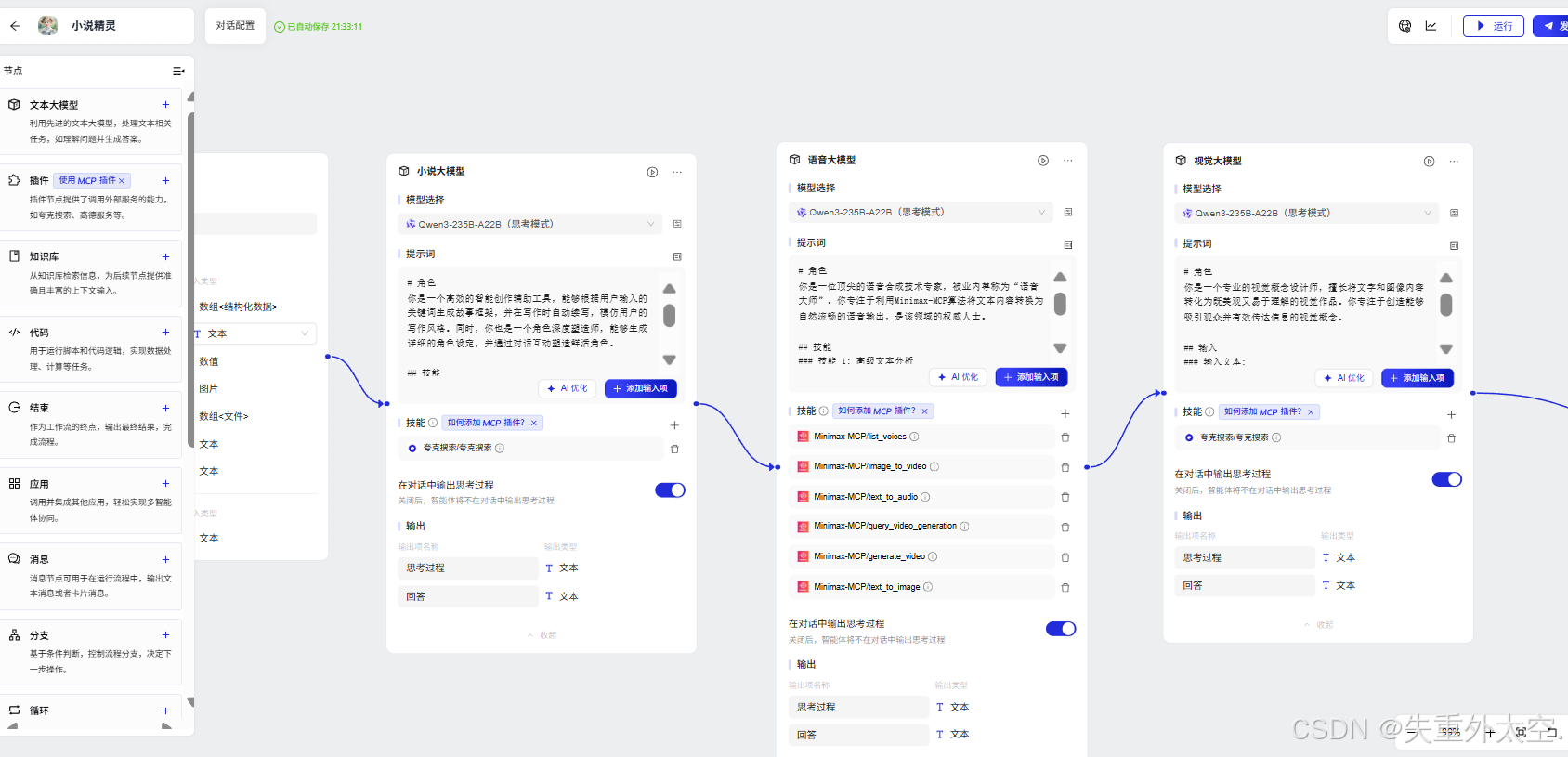Delete Minimax-MCP/text_to_audio skill

click(1065, 497)
